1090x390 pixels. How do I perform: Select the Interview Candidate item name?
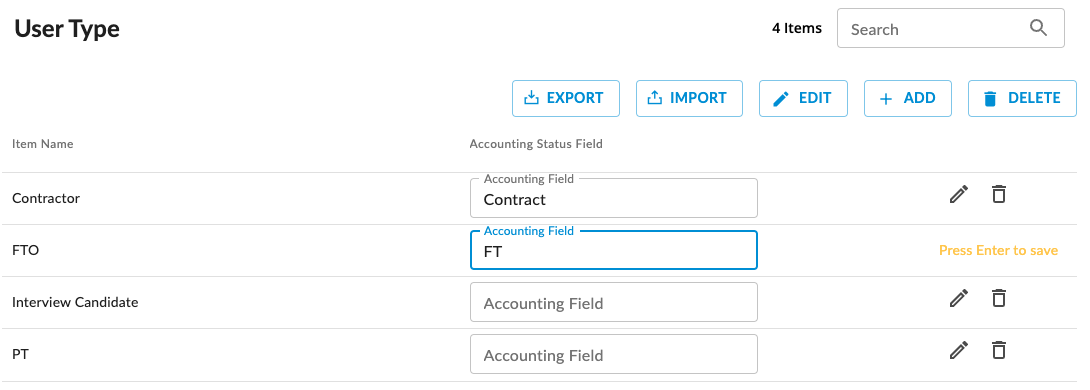click(x=75, y=302)
